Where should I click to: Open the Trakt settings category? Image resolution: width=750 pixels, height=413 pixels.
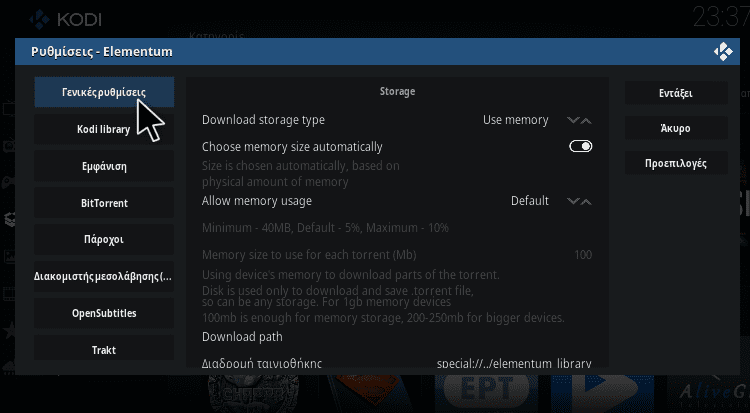(x=104, y=350)
